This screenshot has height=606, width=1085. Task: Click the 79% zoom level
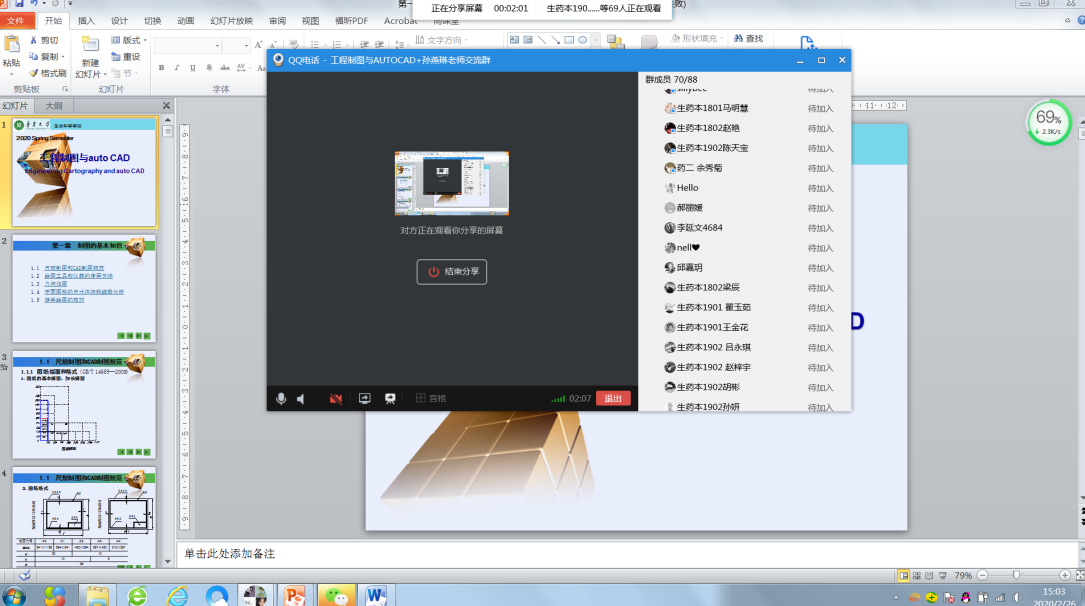963,576
